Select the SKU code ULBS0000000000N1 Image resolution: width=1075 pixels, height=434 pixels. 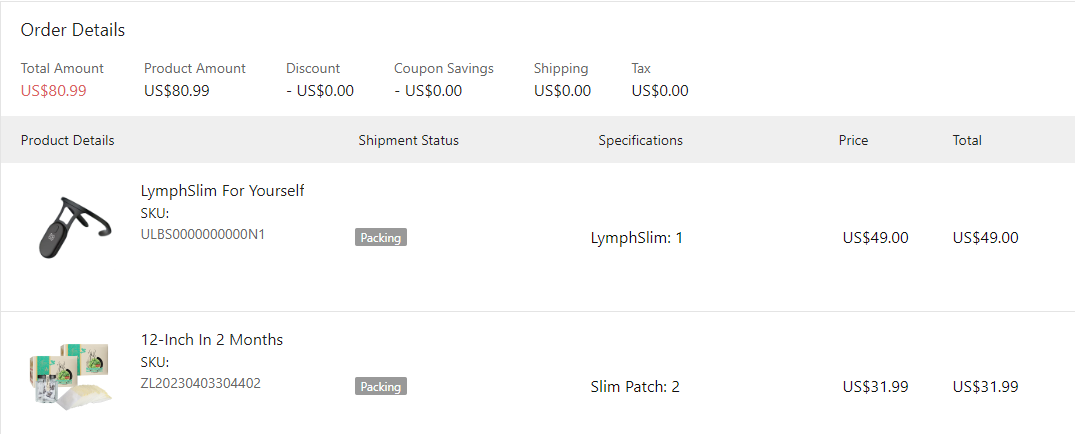point(202,234)
